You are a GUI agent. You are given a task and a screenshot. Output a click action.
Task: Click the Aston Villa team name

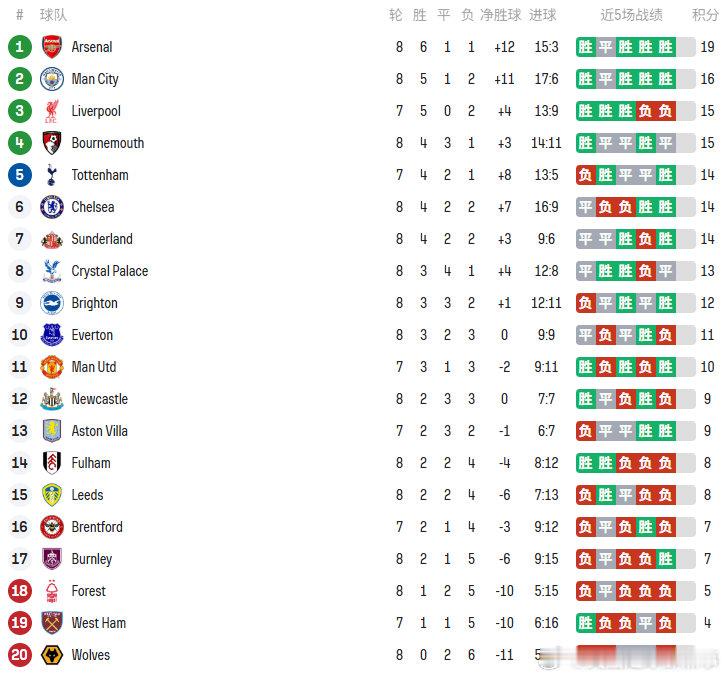pos(100,431)
